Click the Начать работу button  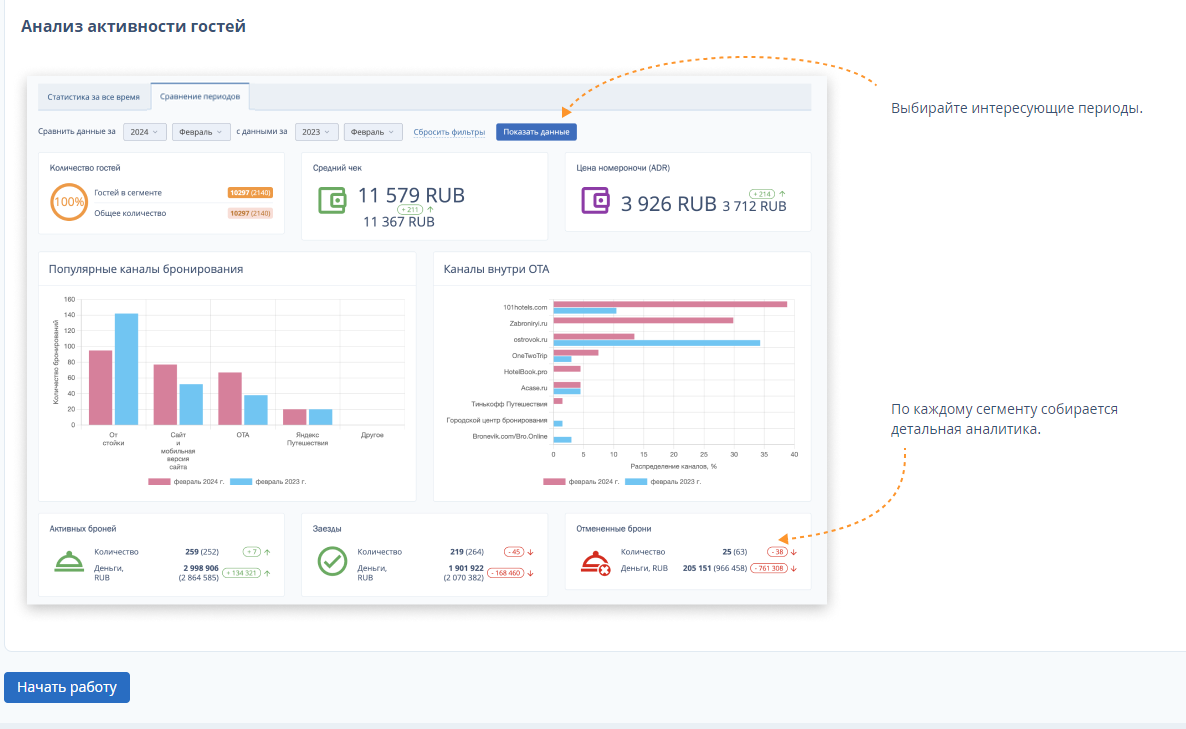[x=67, y=687]
